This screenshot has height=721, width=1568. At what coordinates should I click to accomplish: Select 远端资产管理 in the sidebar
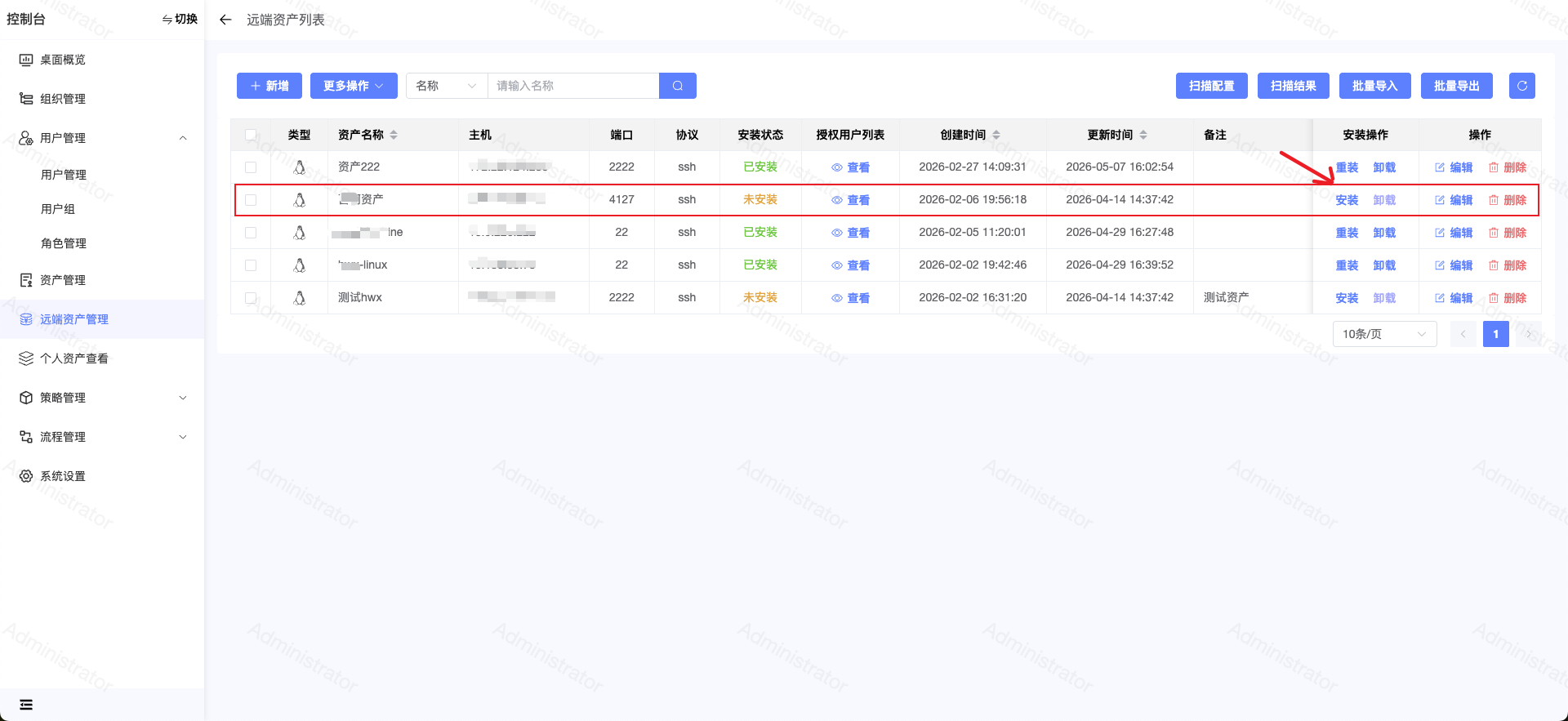[x=102, y=319]
